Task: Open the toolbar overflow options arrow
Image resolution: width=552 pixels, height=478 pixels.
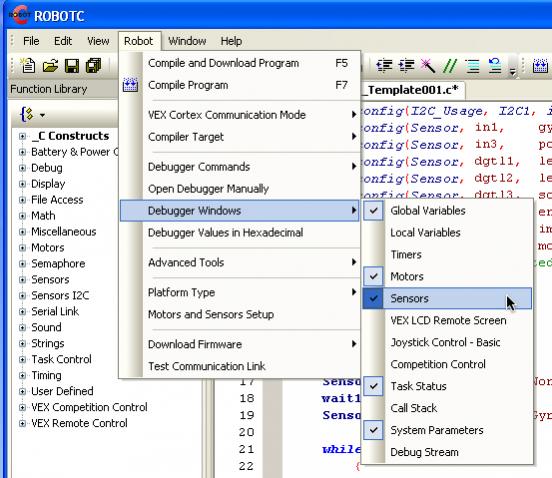Action: [x=513, y=71]
